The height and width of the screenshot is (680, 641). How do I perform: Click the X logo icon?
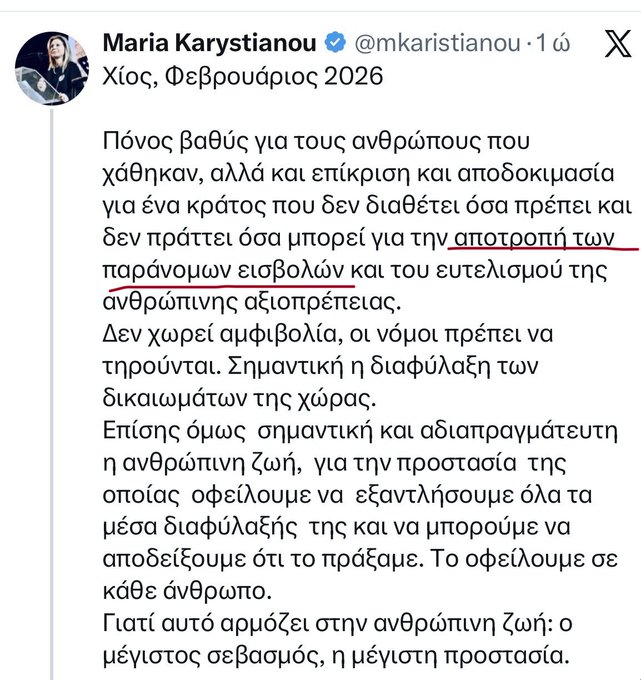612,44
